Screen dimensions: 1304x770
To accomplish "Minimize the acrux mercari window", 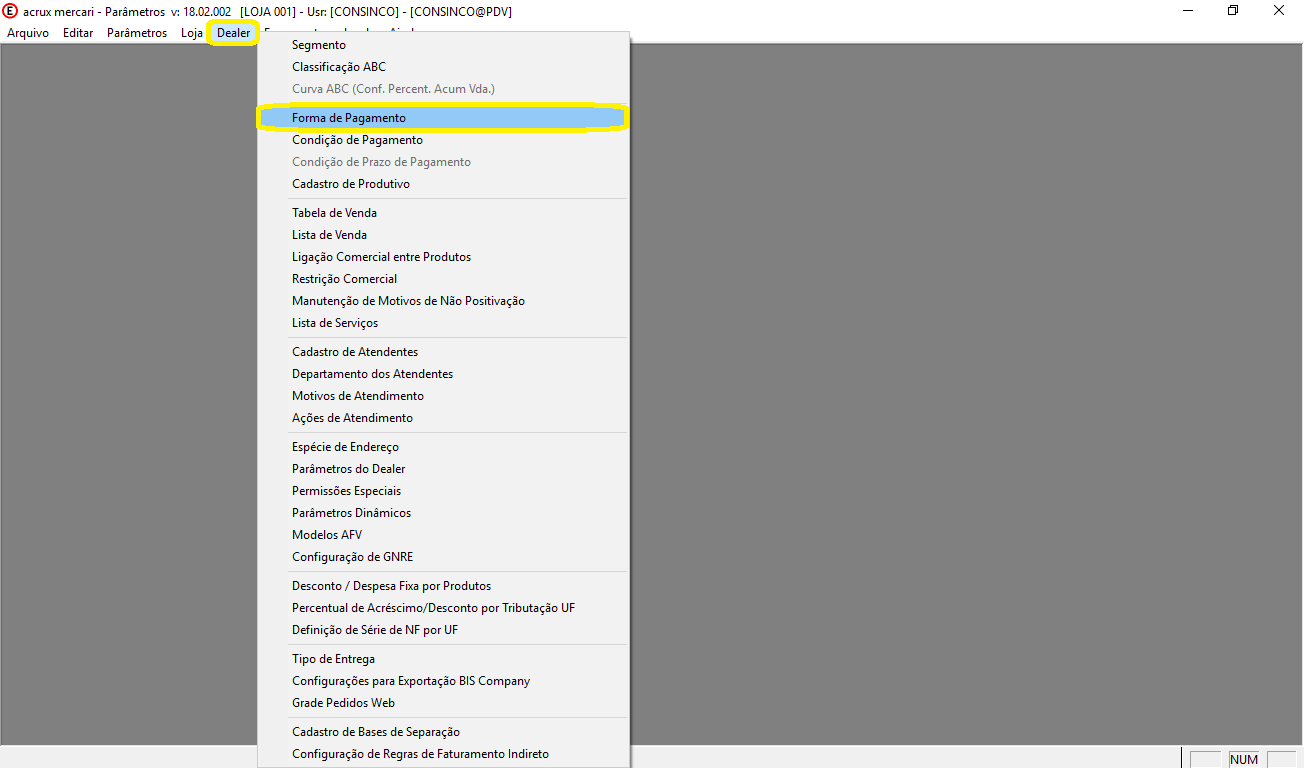I will 1187,11.
